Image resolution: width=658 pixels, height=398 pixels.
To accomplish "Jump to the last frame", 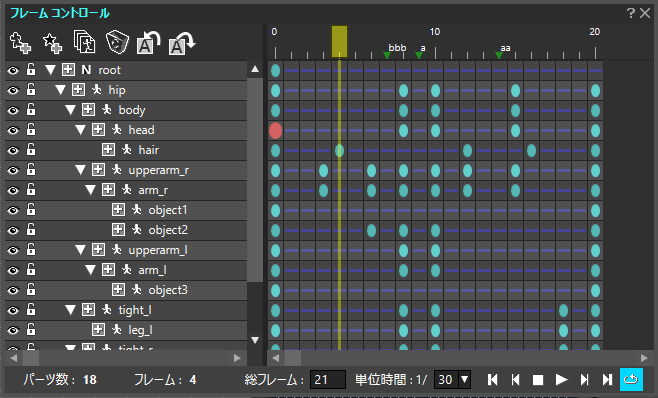I will click(607, 380).
